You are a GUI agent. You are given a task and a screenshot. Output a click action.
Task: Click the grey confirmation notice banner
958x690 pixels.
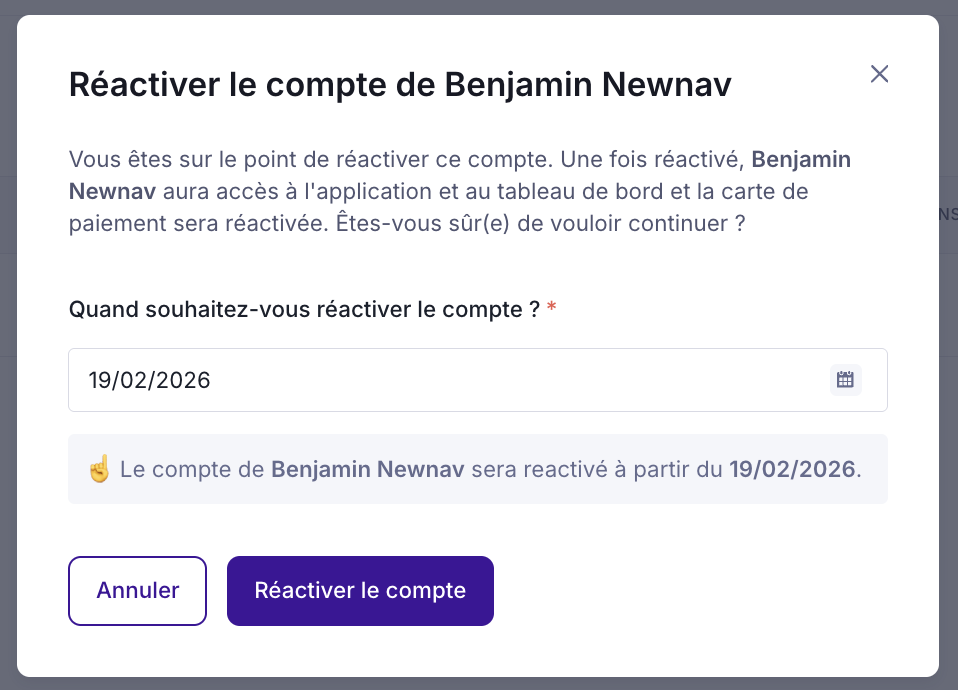(477, 468)
